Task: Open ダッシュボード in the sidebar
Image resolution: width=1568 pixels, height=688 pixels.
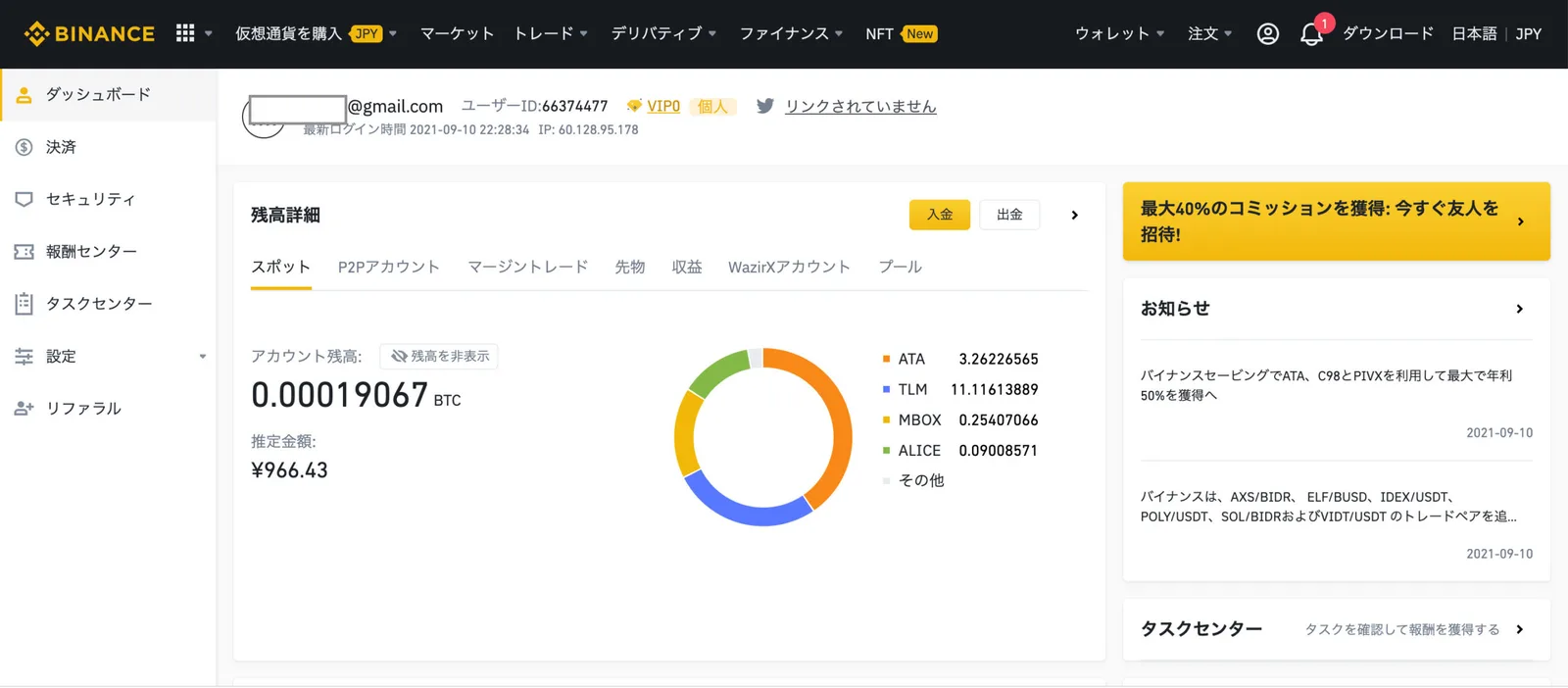Action: 109,95
